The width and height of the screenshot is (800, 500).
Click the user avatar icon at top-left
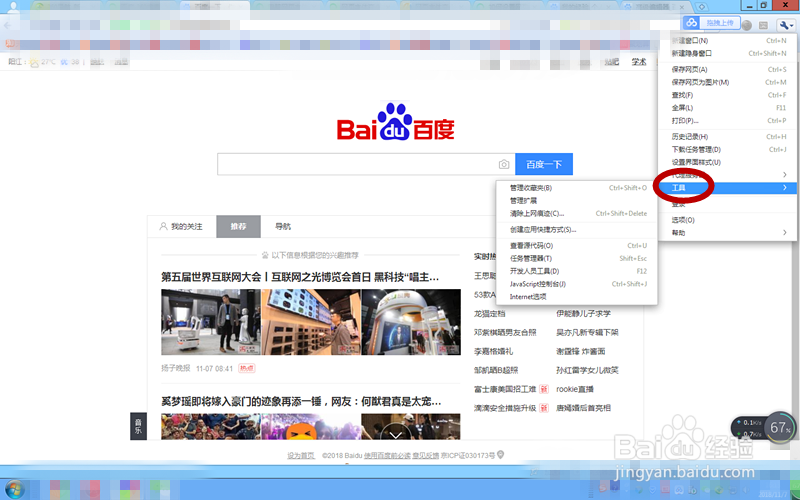pos(13,7)
